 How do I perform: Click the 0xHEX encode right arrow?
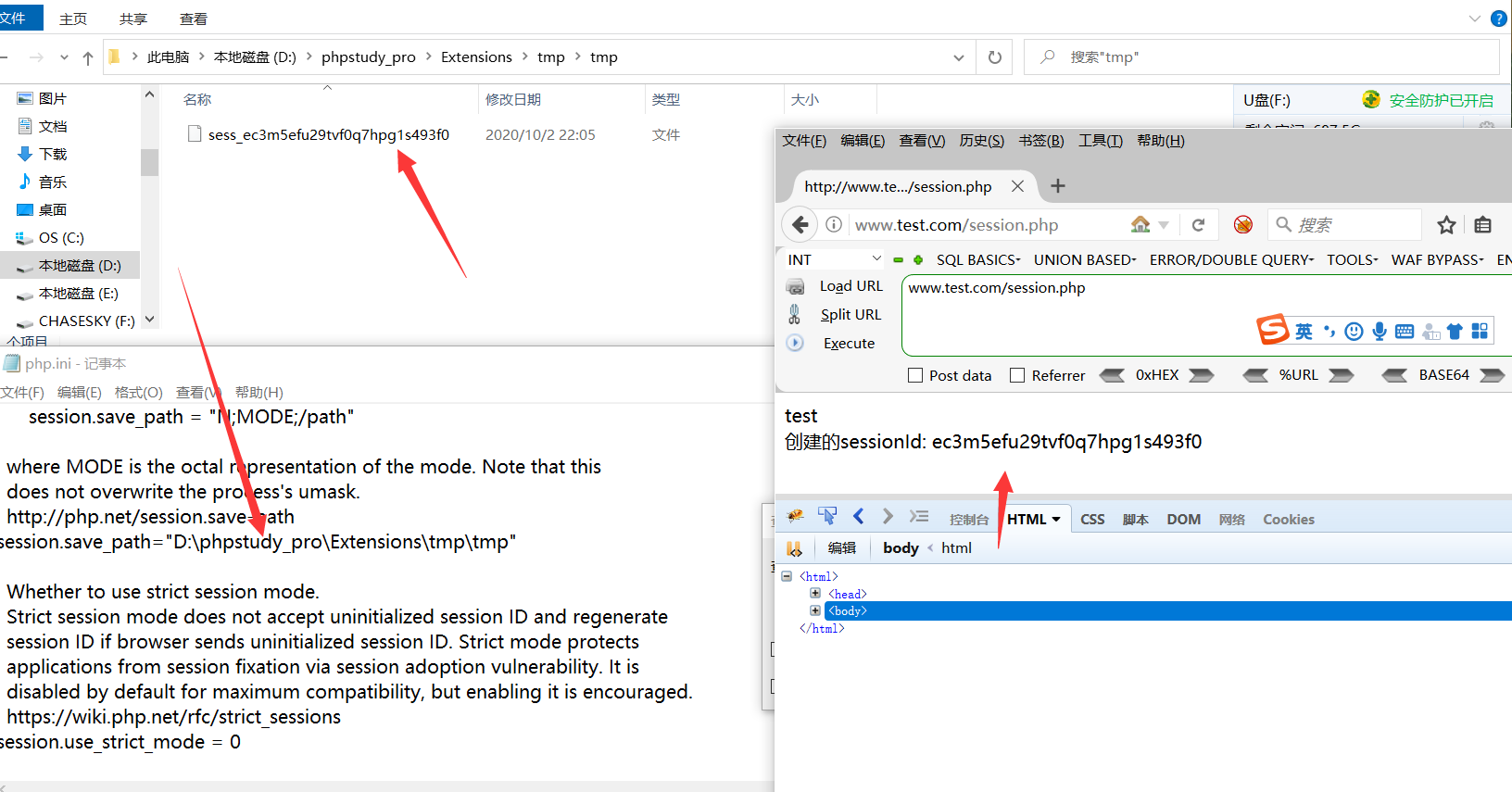(x=1202, y=375)
